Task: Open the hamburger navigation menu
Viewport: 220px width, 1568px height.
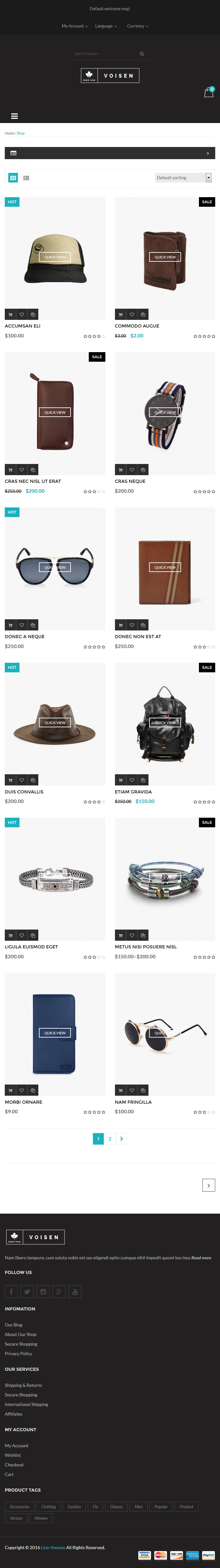Action: 15,116
